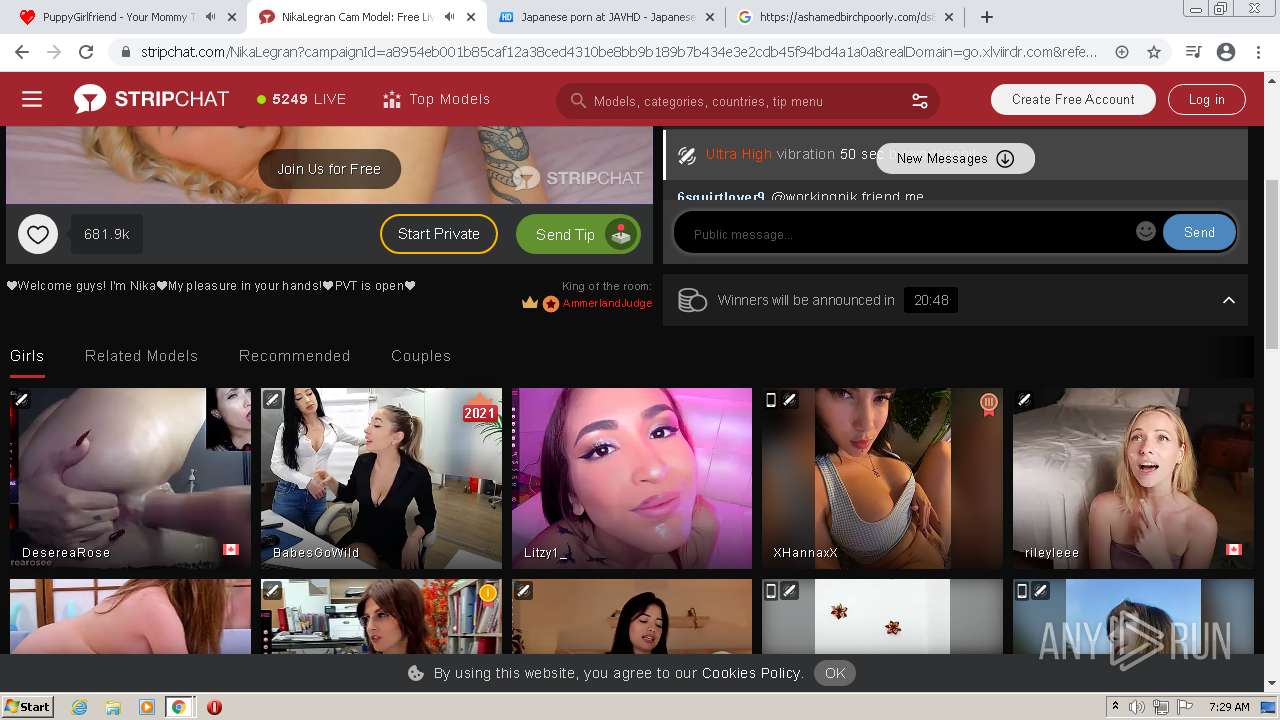The image size is (1280, 720).
Task: Open the Top Models page
Action: tap(436, 99)
